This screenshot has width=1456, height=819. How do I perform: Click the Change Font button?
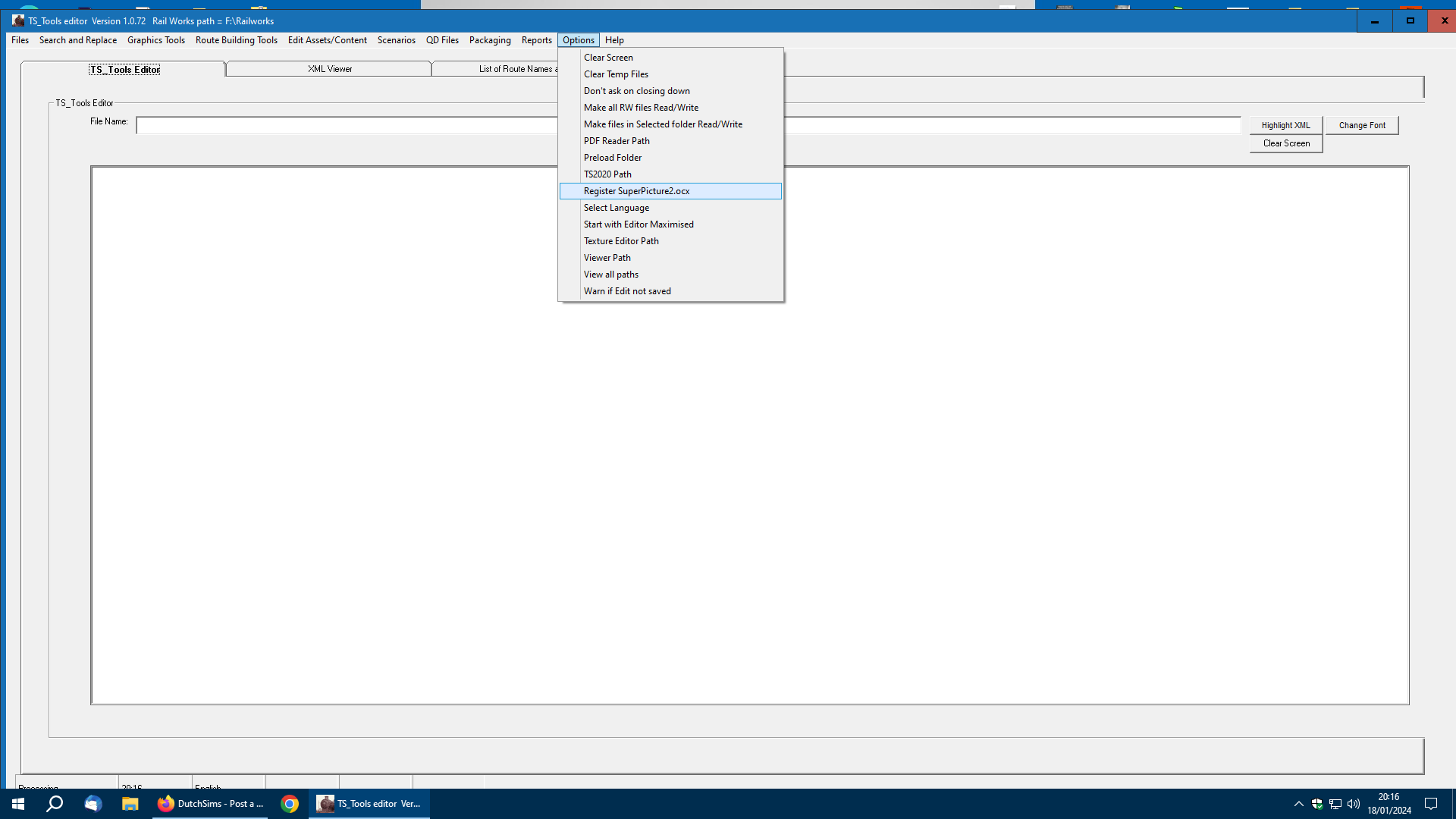tap(1362, 125)
